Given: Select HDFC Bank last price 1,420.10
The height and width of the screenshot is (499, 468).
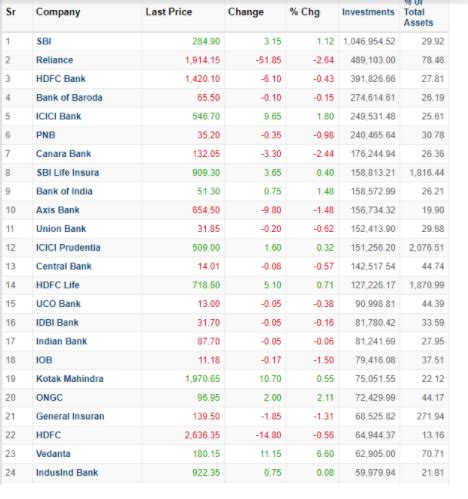Looking at the screenshot, I should pyautogui.click(x=202, y=79).
